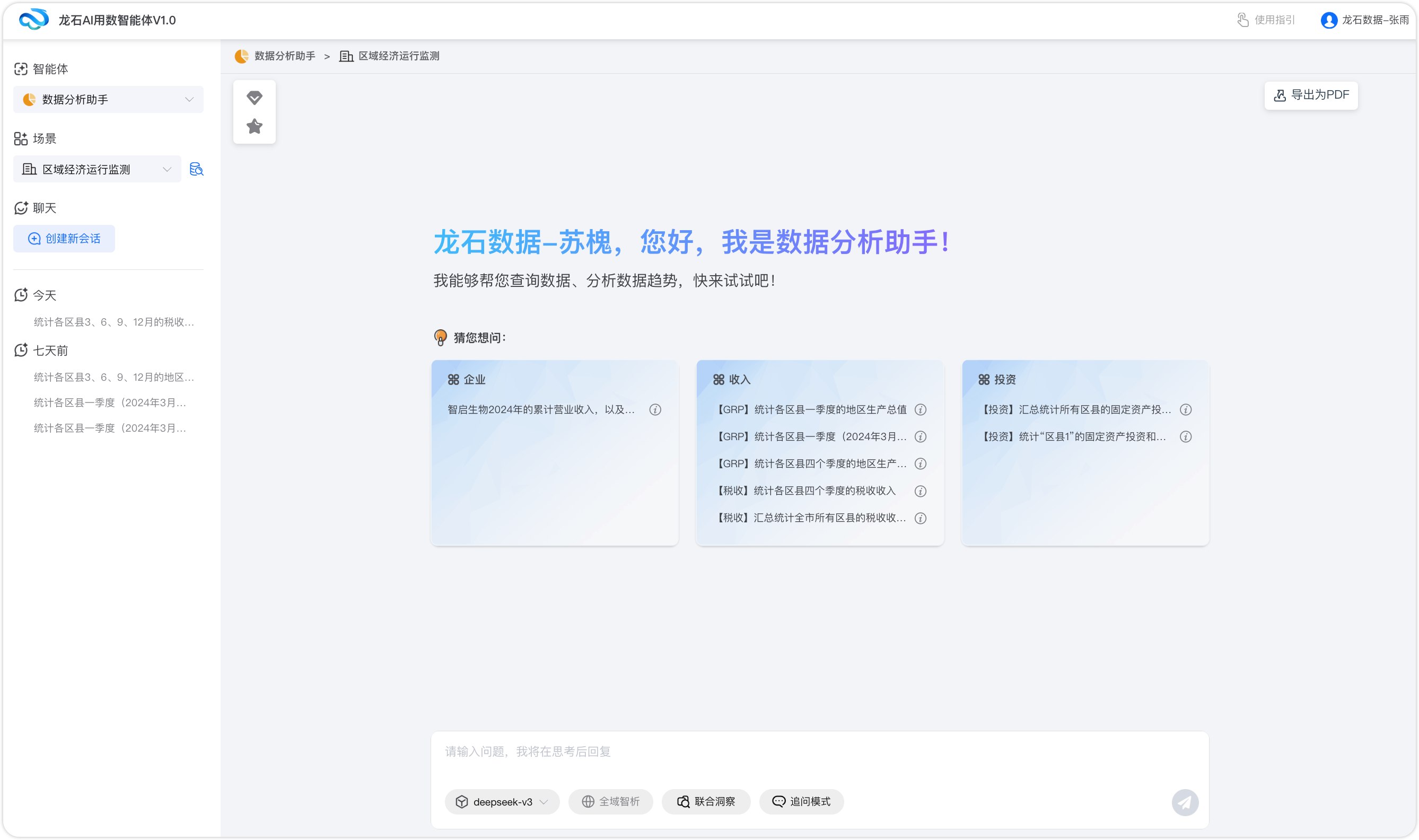
Task: Click the user avatar icon 龙石数据-张雨
Action: (x=1328, y=20)
